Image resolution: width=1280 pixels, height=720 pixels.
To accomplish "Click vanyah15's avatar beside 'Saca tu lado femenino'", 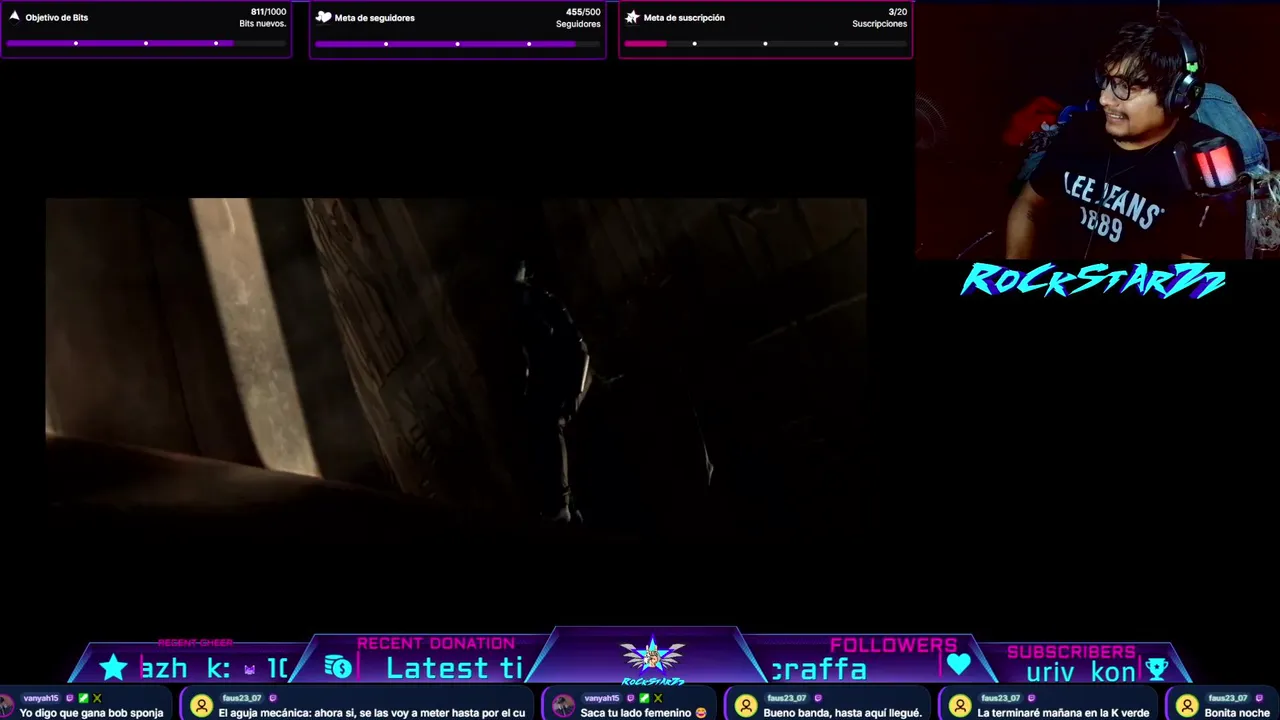I will click(563, 706).
